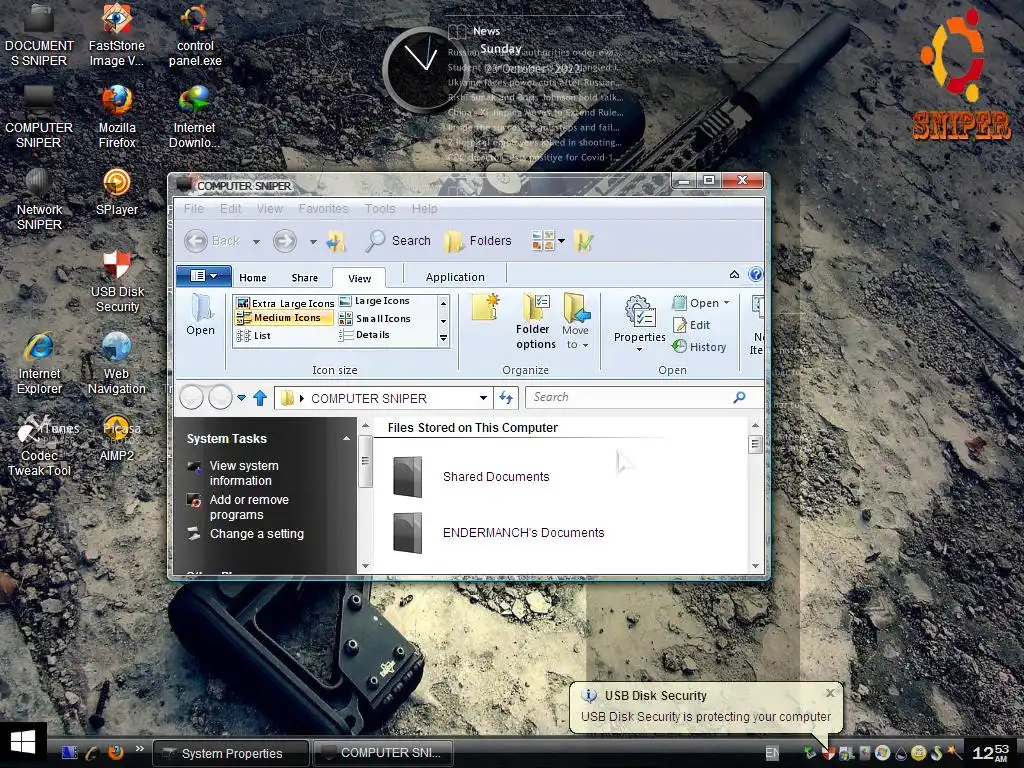Open the dropdown arrow beside ribbon Open
This screenshot has height=768, width=1024.
[x=726, y=303]
